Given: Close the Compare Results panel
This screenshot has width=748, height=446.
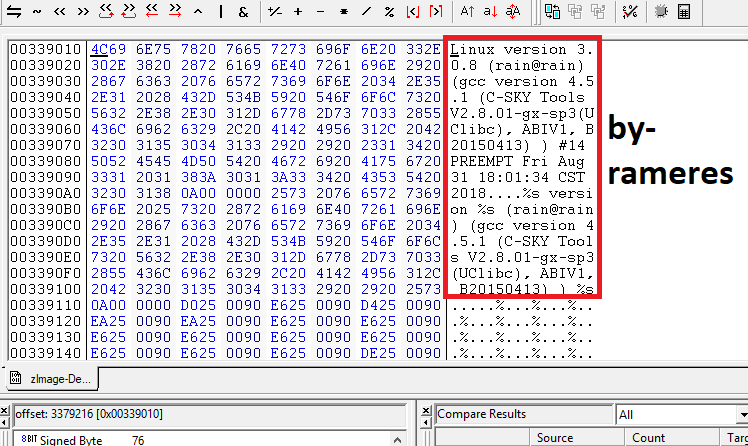Looking at the screenshot, I should (426, 411).
